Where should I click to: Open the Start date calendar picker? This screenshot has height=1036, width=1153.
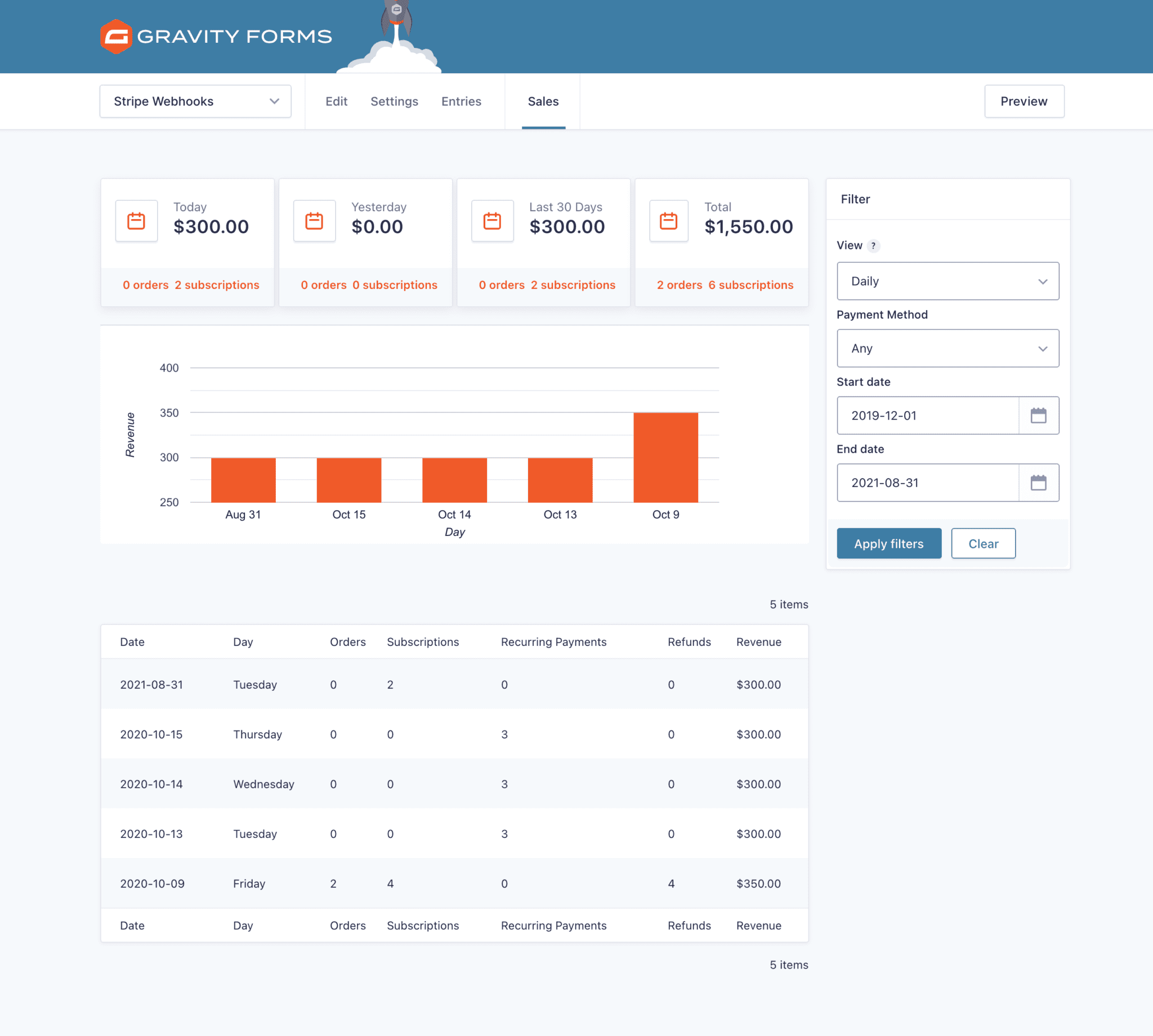1039,416
